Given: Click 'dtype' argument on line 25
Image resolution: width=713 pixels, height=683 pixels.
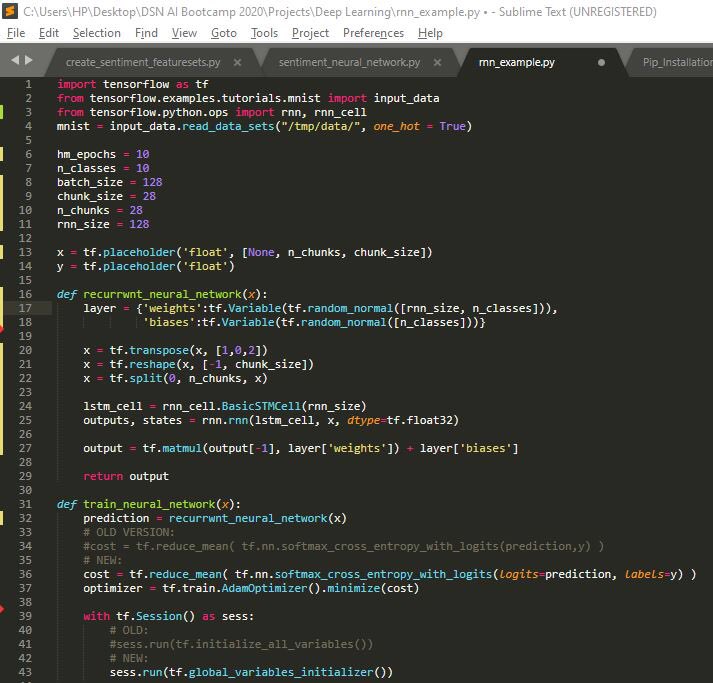Looking at the screenshot, I should click(x=363, y=420).
